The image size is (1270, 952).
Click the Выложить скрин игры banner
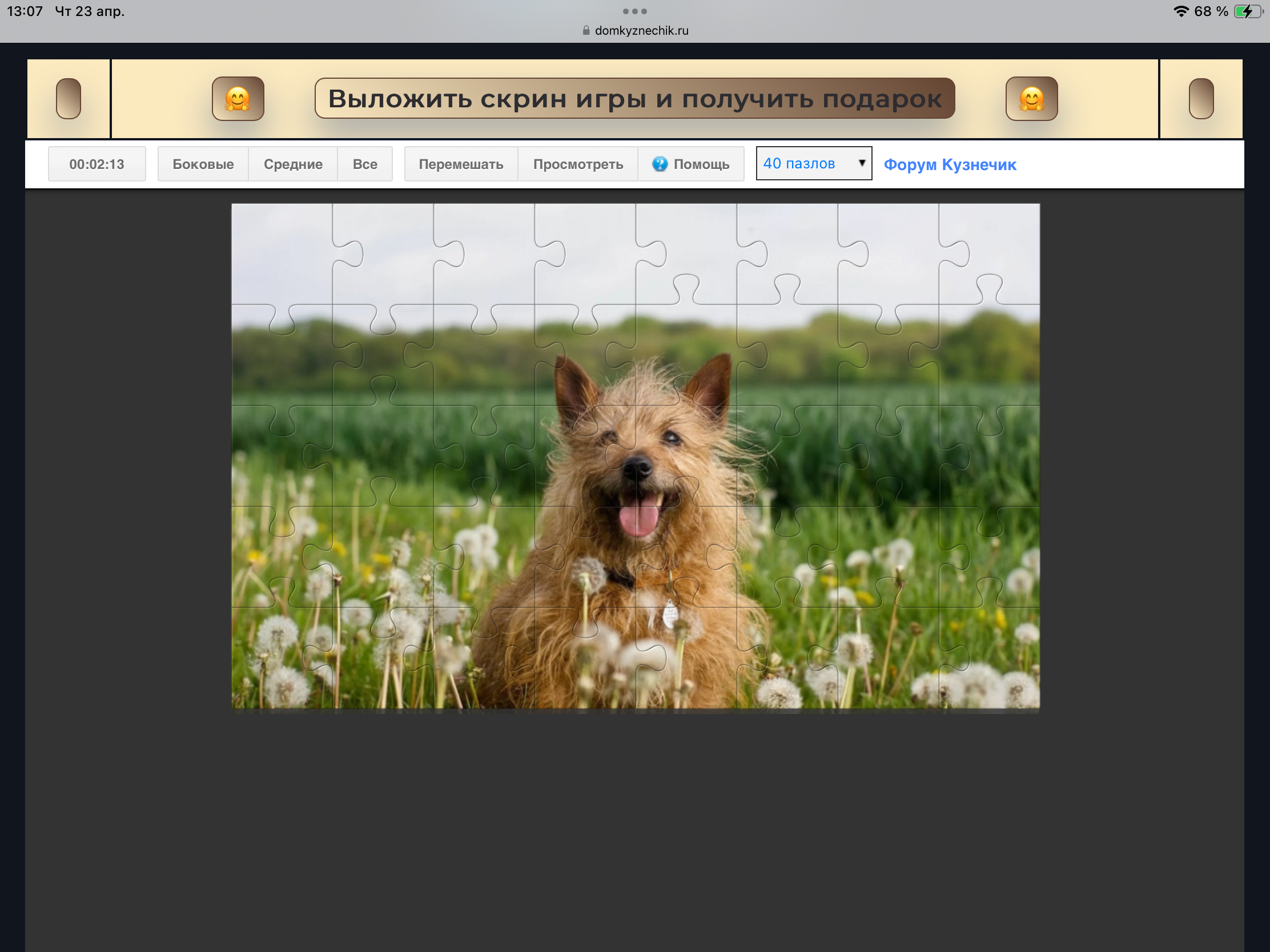pyautogui.click(x=634, y=99)
